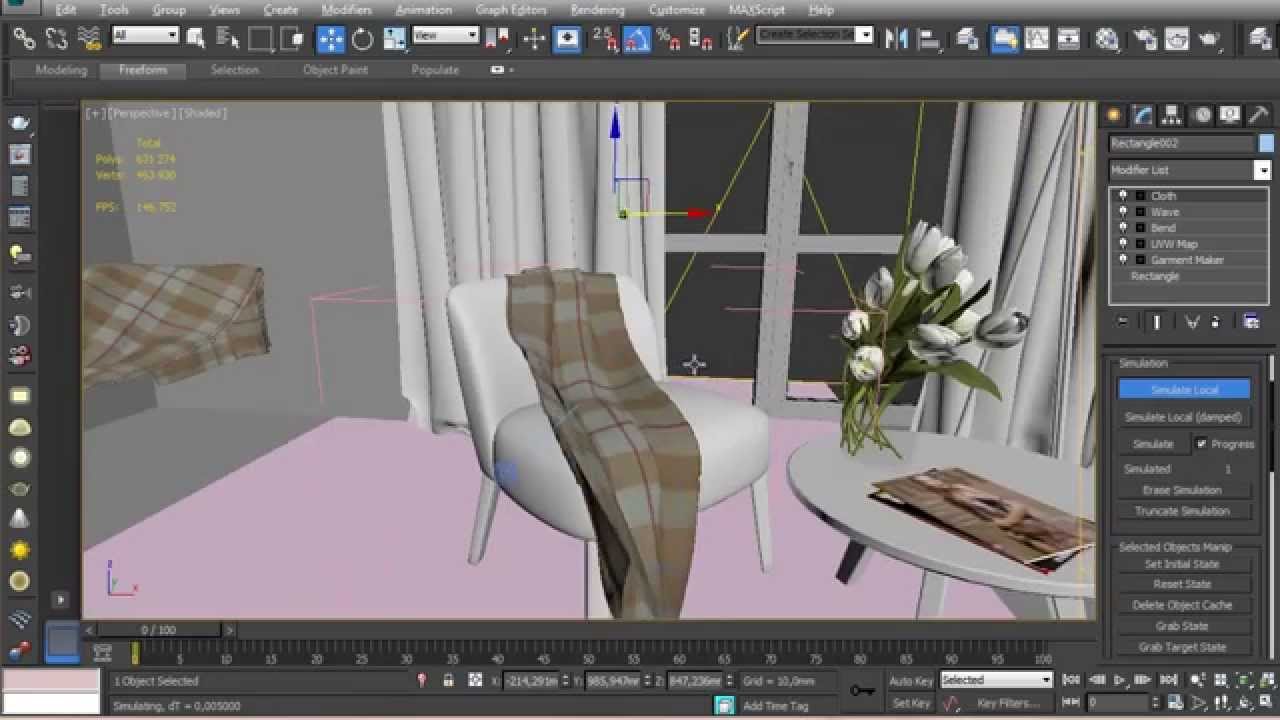The width and height of the screenshot is (1280, 720).
Task: Click the Configure Modifier Sets icon
Action: pyautogui.click(x=1251, y=322)
